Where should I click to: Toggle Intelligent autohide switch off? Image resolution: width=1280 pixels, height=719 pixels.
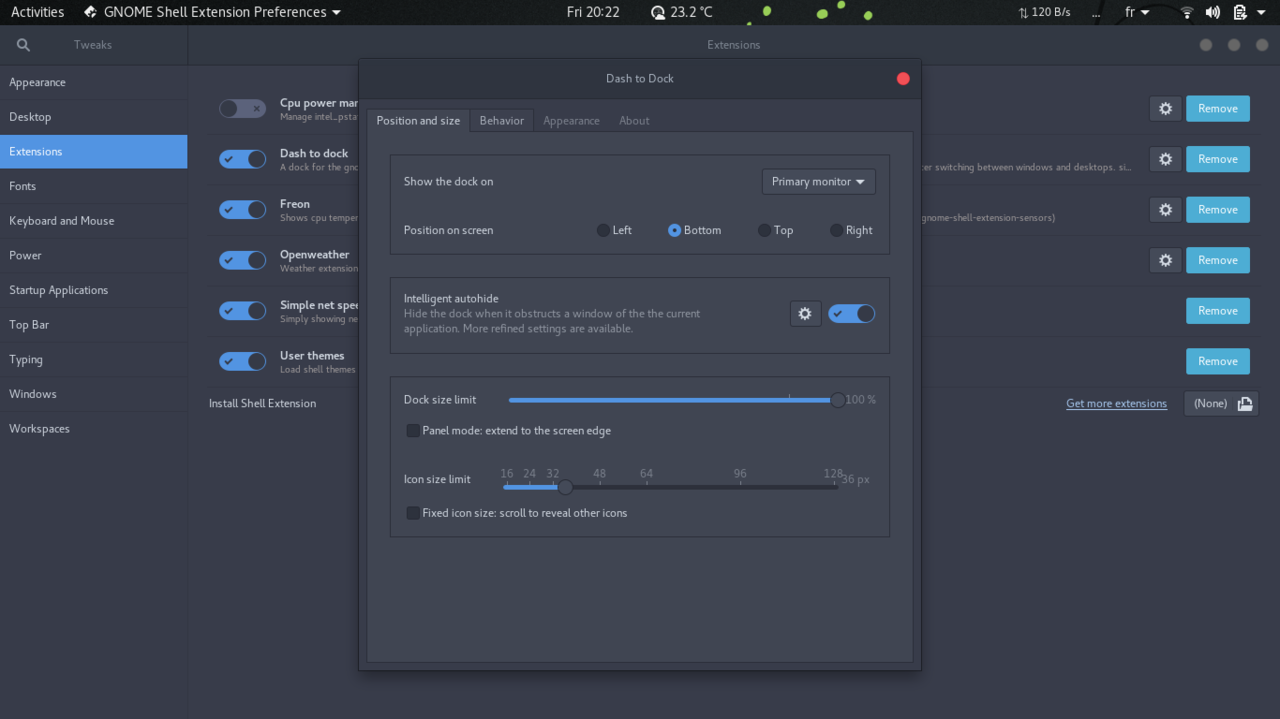pyautogui.click(x=852, y=314)
